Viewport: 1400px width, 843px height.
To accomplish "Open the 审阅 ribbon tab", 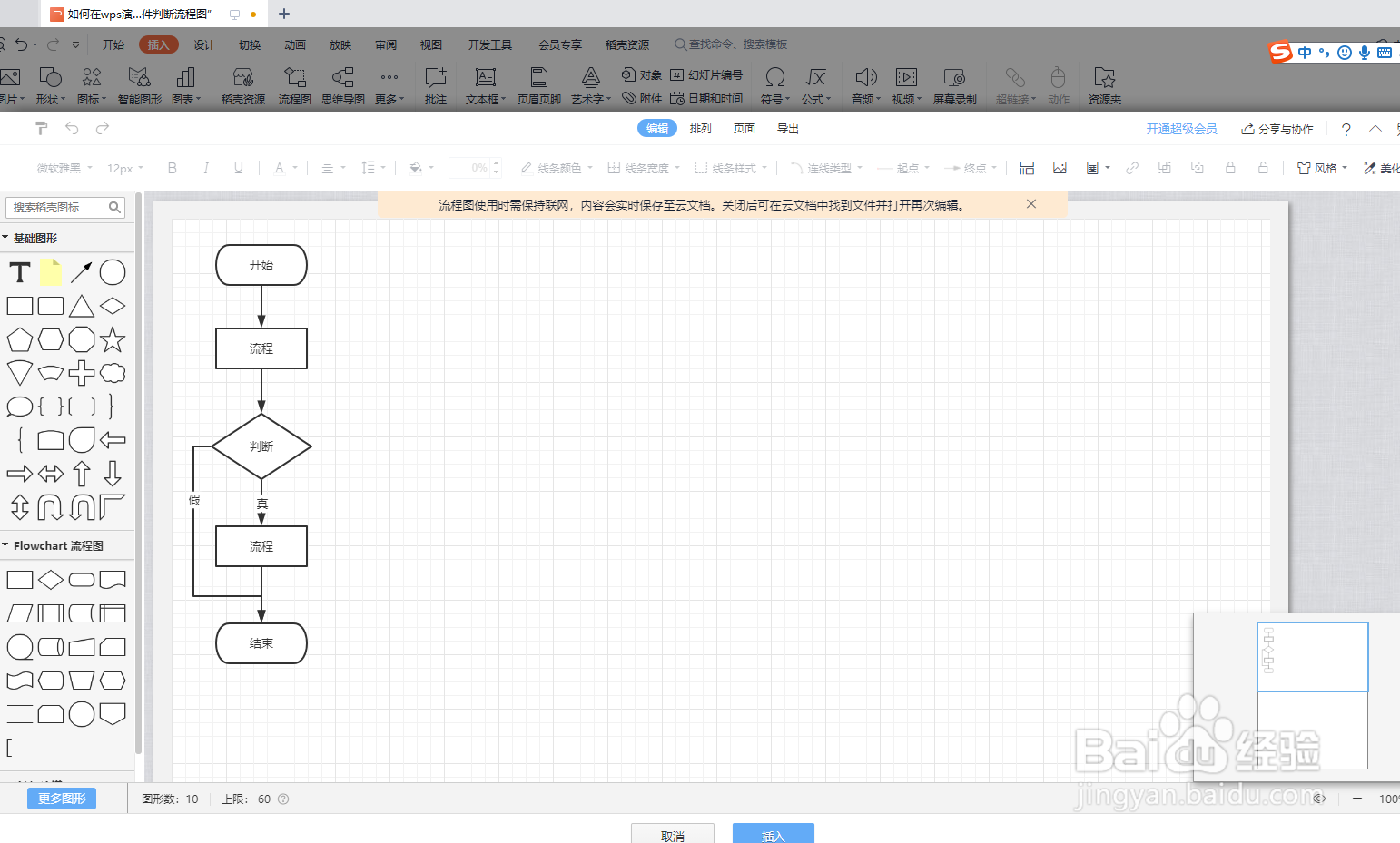I will click(x=386, y=44).
